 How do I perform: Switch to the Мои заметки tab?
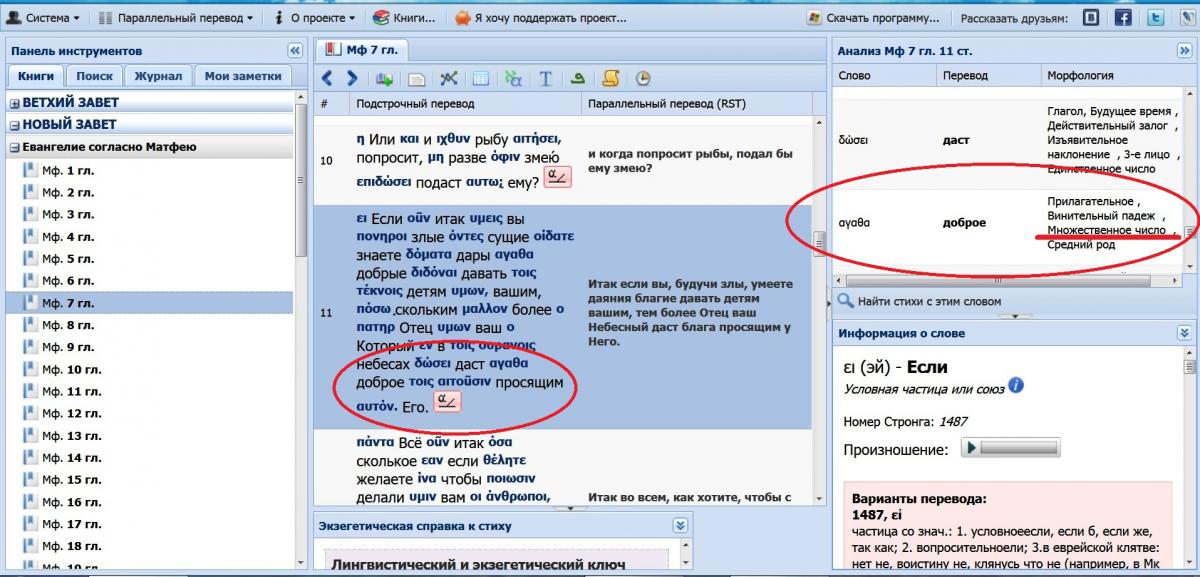pyautogui.click(x=242, y=76)
